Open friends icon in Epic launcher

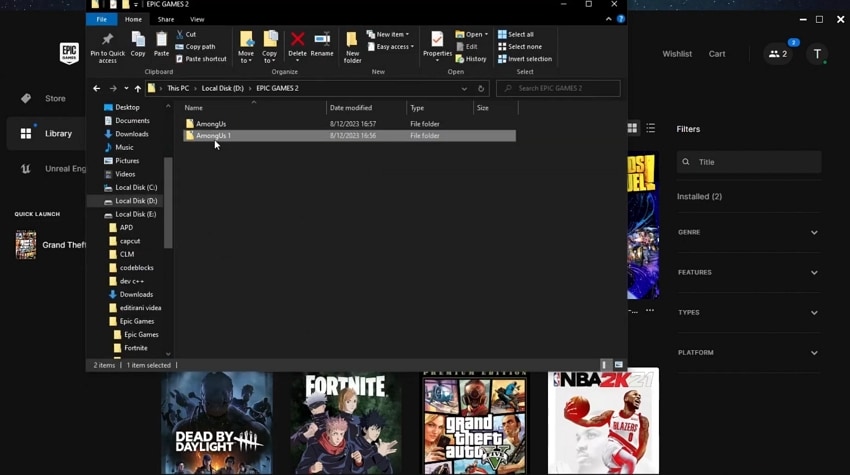[x=778, y=54]
